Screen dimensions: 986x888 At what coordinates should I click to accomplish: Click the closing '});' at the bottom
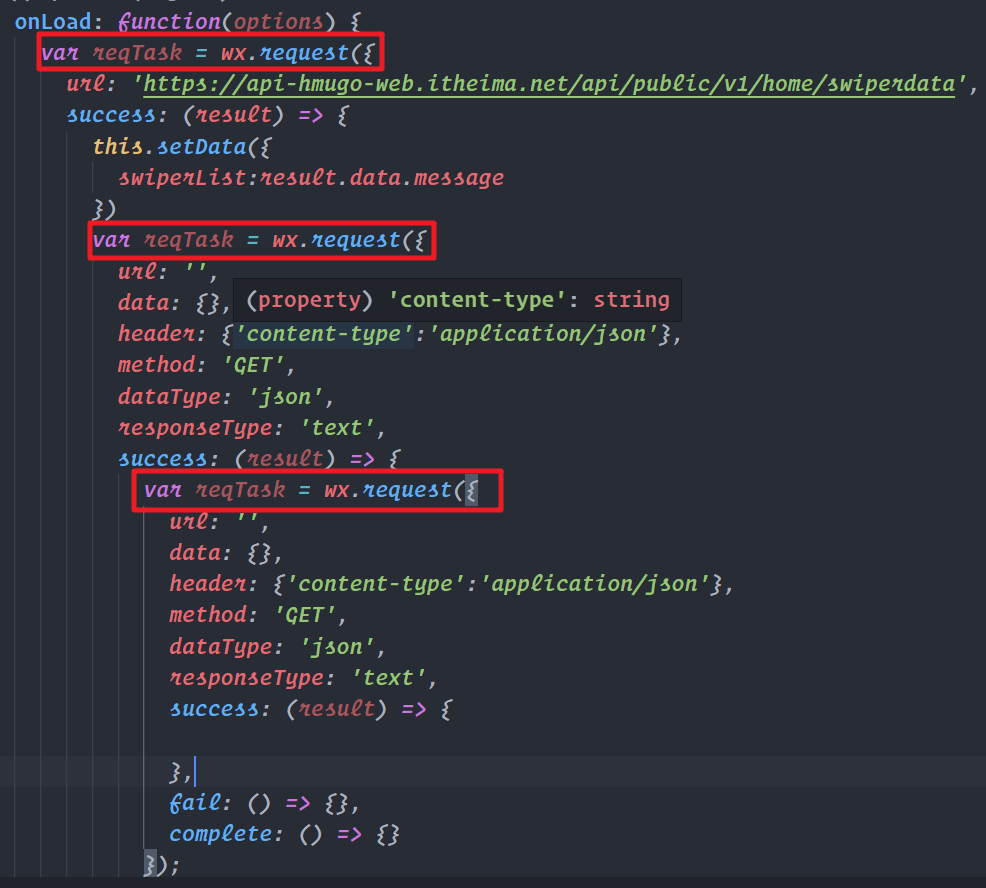point(162,865)
